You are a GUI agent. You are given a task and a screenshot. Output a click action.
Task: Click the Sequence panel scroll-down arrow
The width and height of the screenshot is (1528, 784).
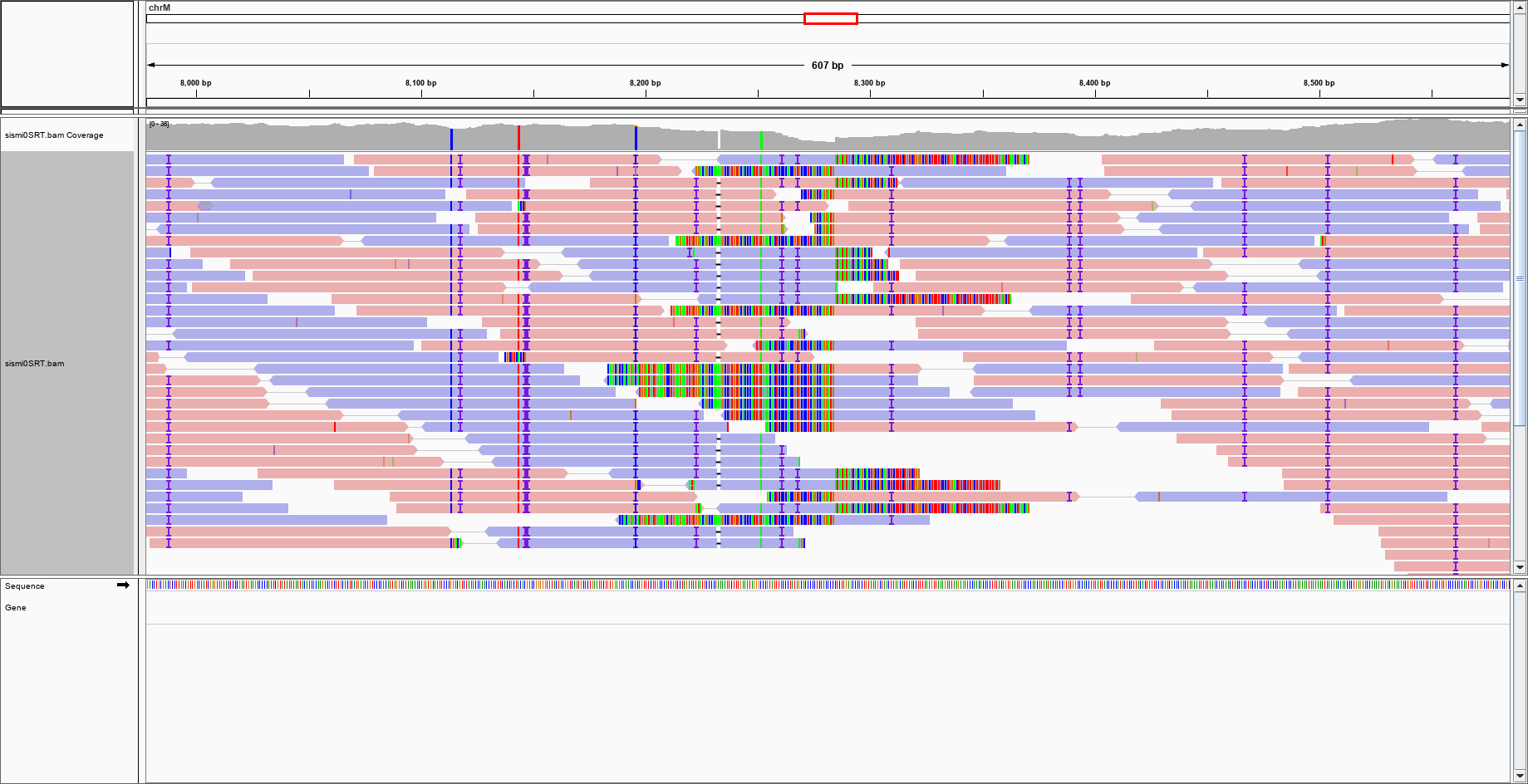click(x=1520, y=777)
